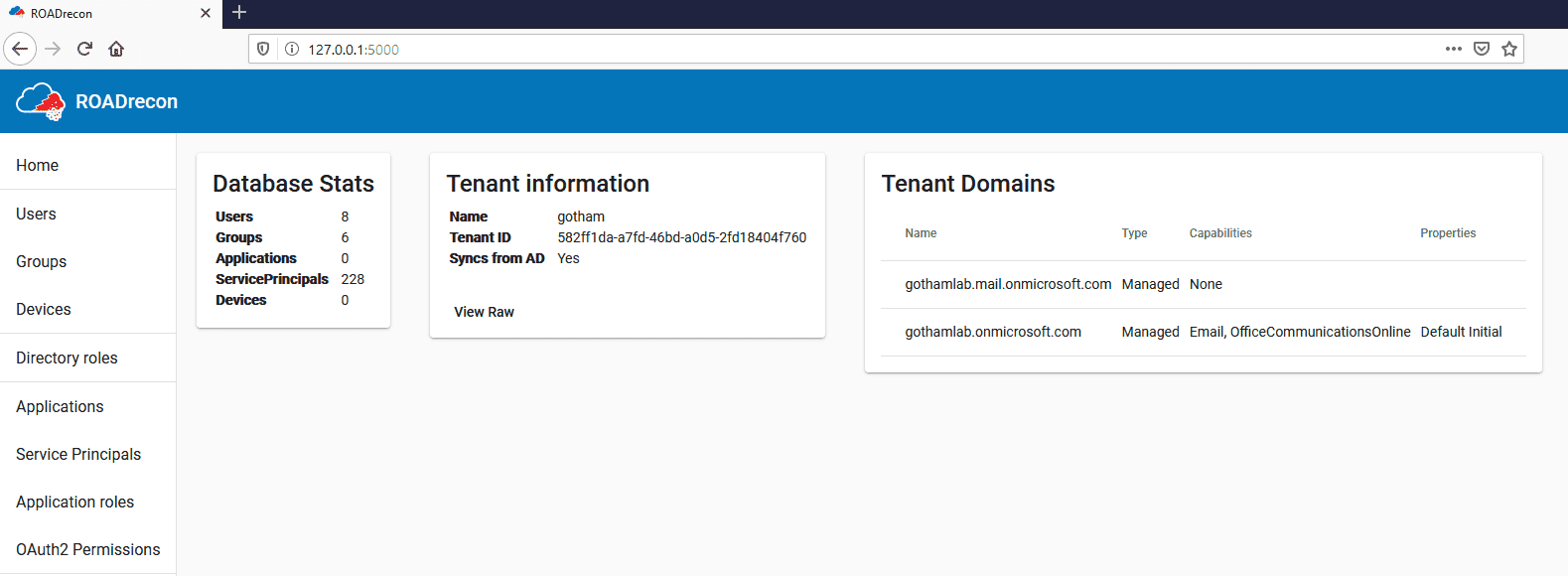Open Directory roles in the sidebar

click(87, 358)
